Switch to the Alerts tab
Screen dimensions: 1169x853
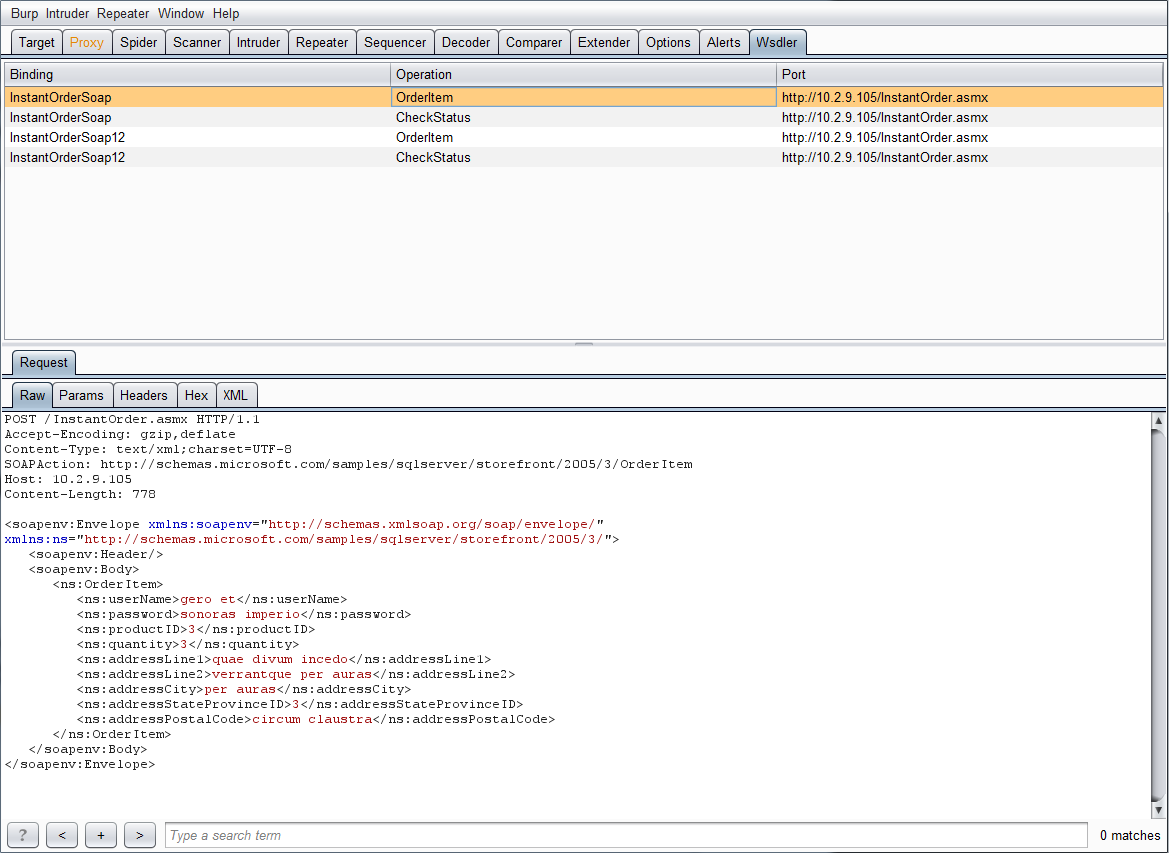pyautogui.click(x=724, y=43)
